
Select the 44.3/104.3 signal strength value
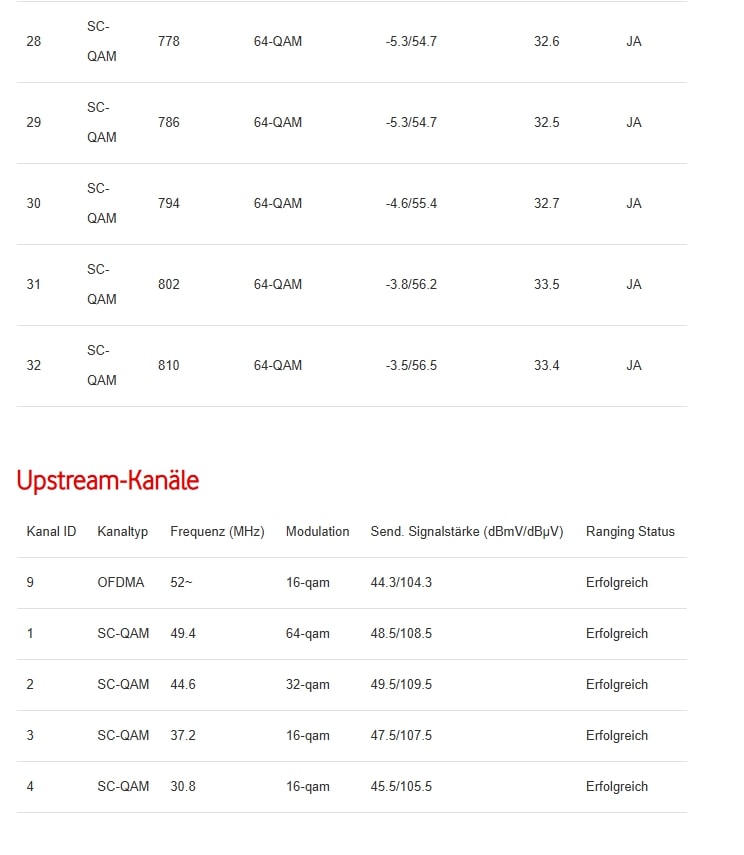401,583
